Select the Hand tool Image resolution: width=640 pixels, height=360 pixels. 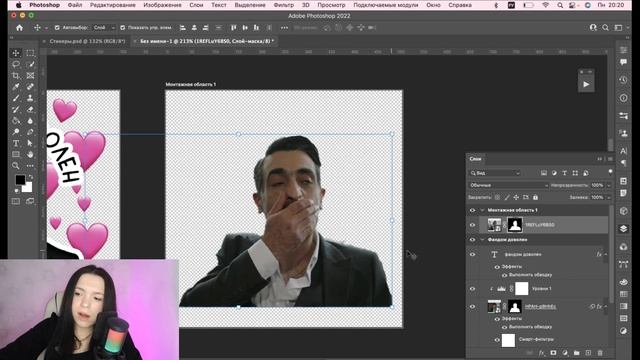[30, 155]
